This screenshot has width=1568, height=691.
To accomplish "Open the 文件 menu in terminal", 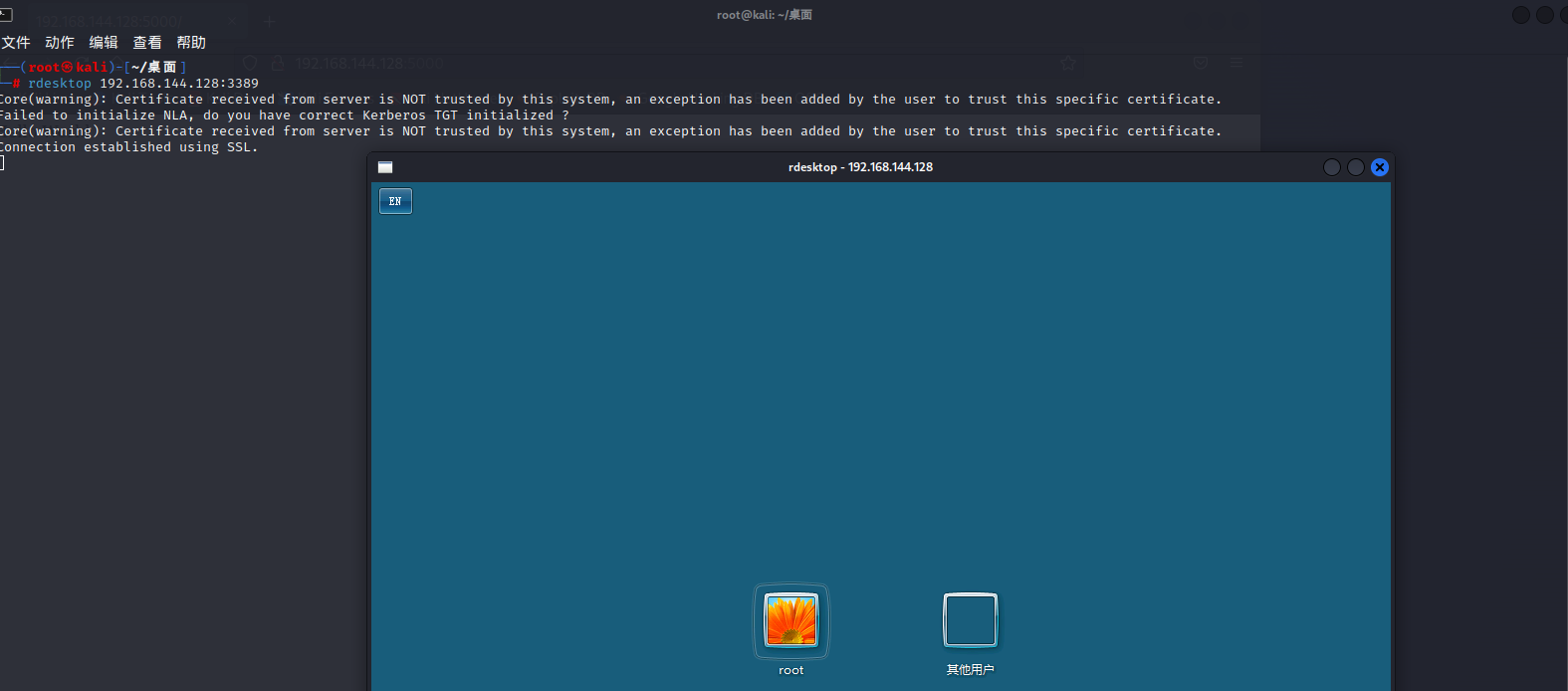I will [x=16, y=42].
